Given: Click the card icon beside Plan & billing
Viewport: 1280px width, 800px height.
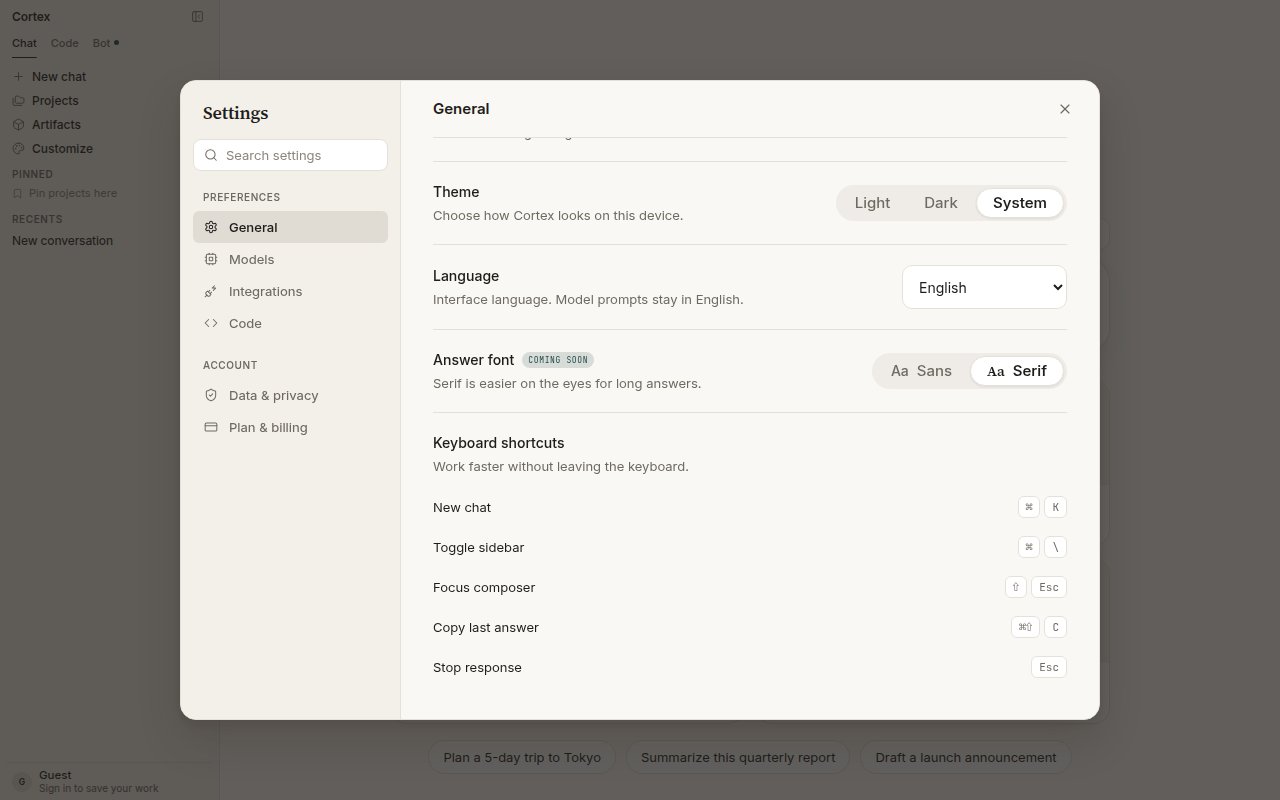Looking at the screenshot, I should pos(211,427).
